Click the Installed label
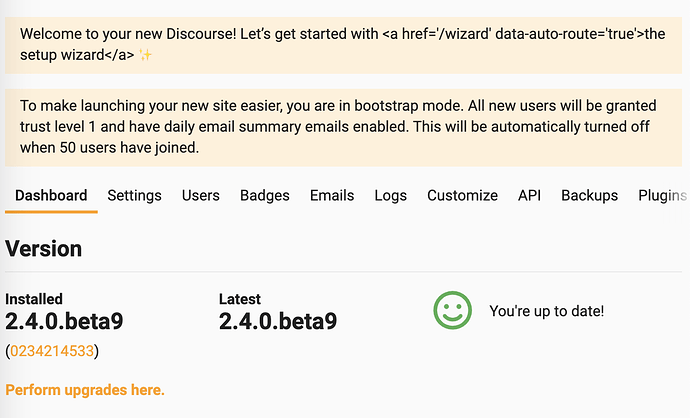This screenshot has width=690, height=418. click(34, 299)
